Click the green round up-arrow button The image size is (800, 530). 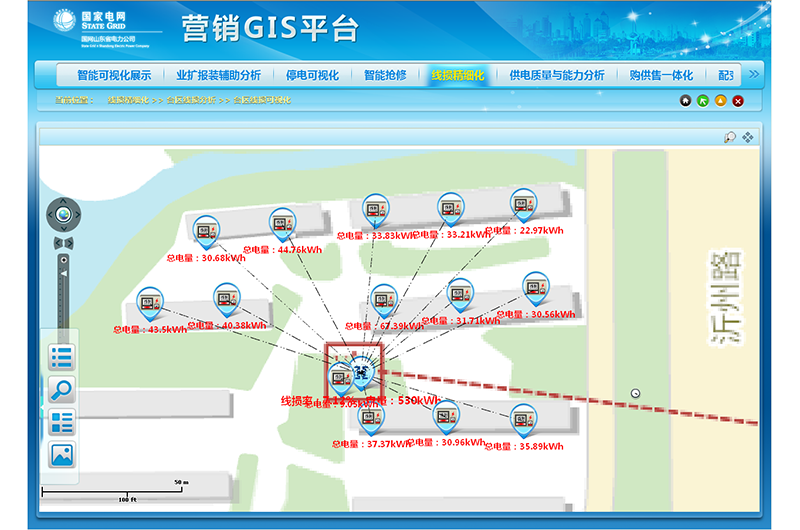(703, 100)
